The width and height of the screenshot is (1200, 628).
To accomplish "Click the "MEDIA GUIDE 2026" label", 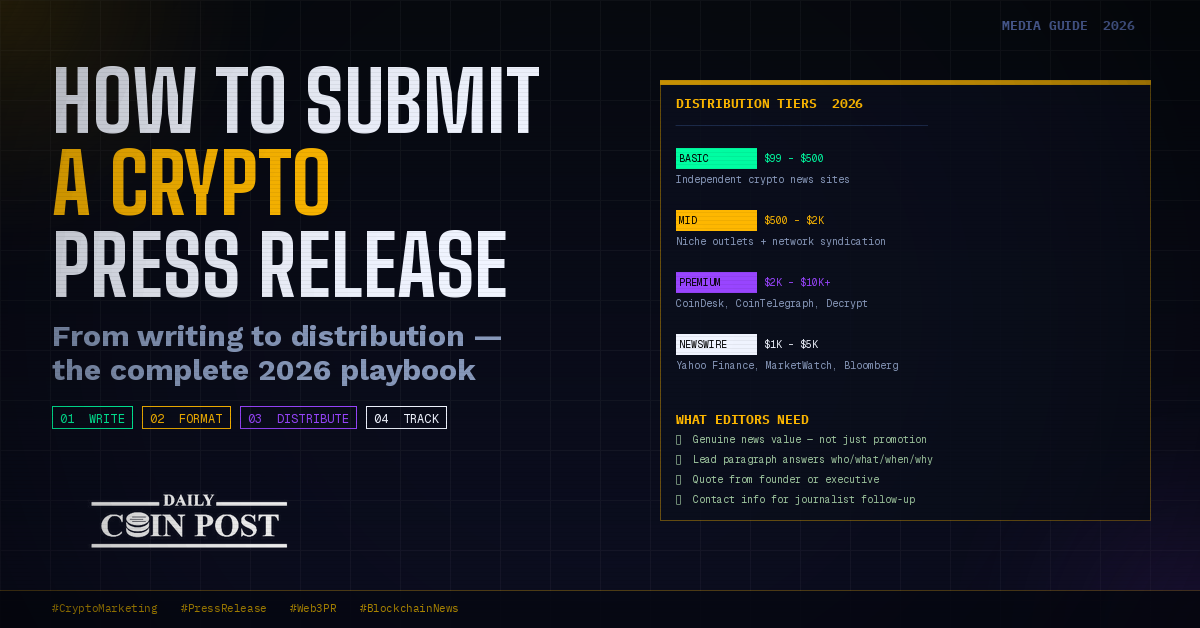I will (1068, 26).
